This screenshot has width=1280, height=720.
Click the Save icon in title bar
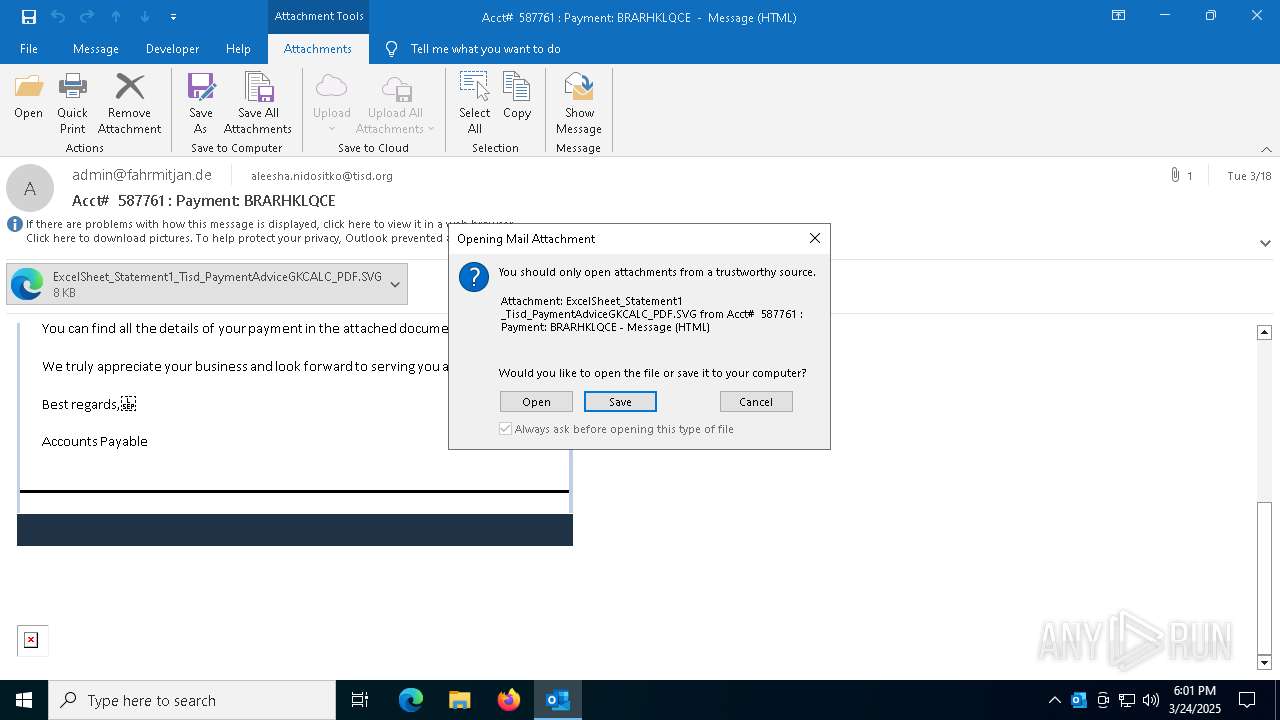tap(29, 16)
